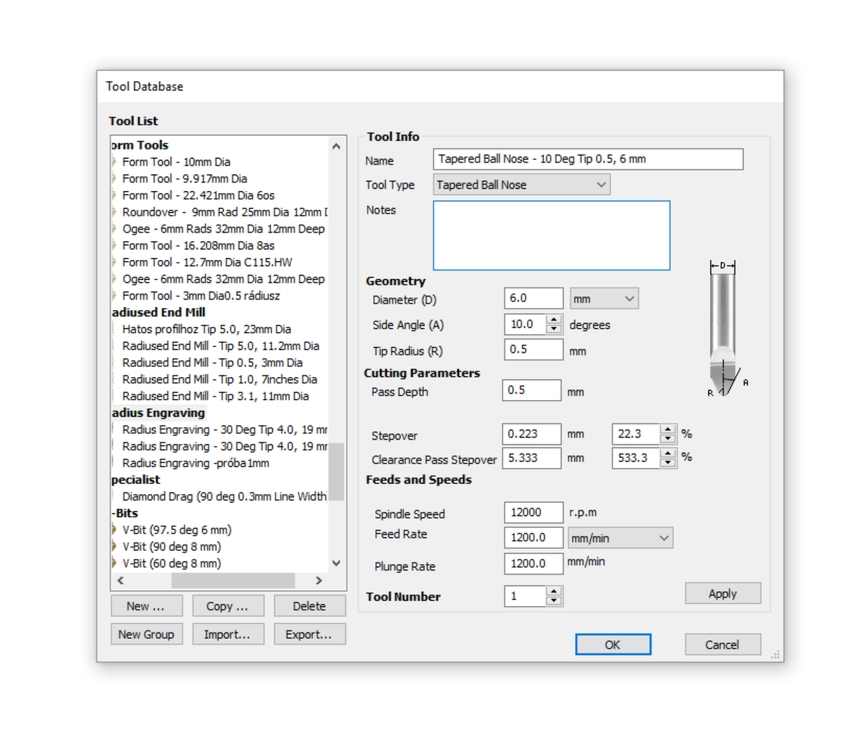Click the New Group button
The width and height of the screenshot is (864, 740).
[x=146, y=634]
